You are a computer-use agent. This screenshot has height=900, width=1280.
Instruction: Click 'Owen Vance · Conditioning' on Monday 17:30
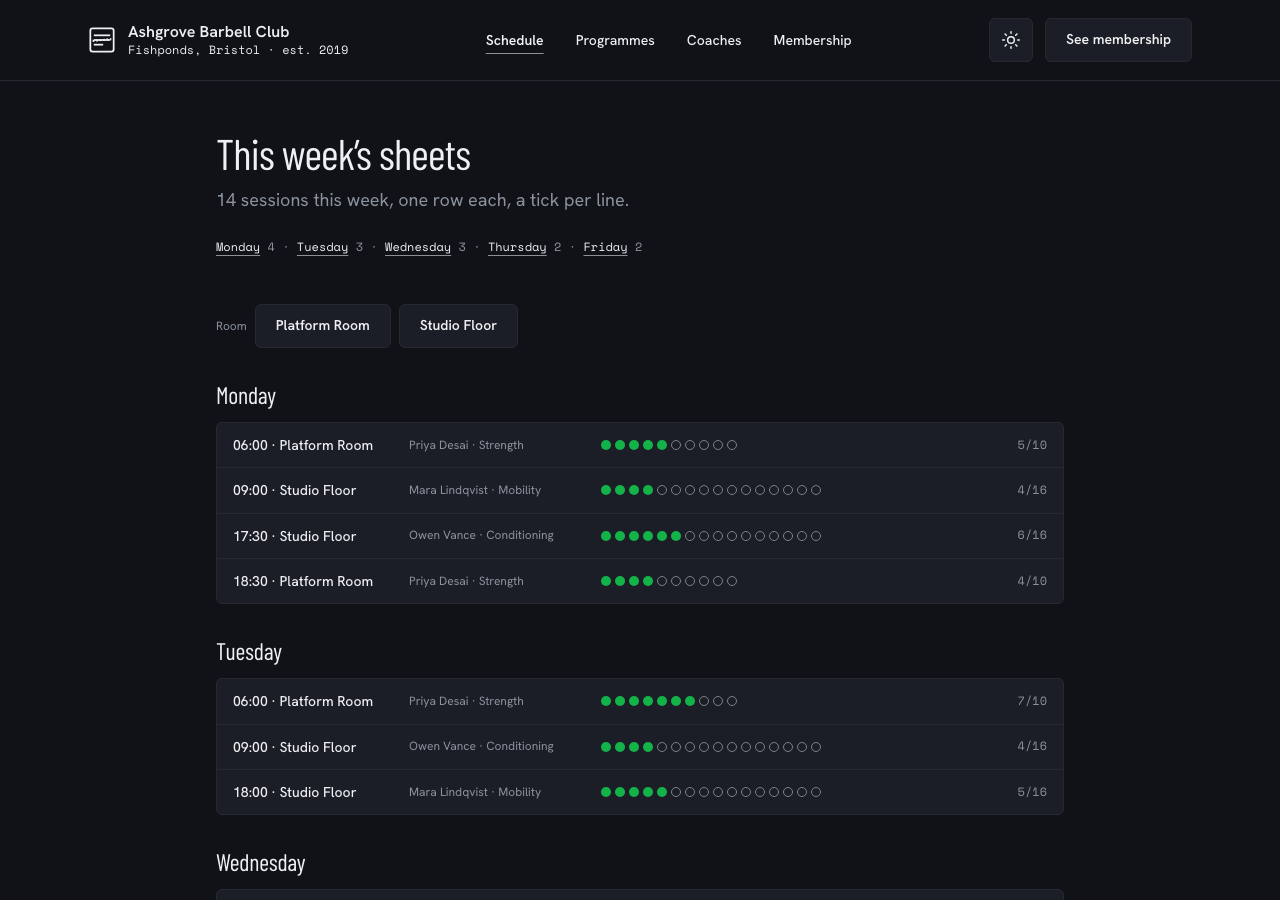pyautogui.click(x=481, y=535)
